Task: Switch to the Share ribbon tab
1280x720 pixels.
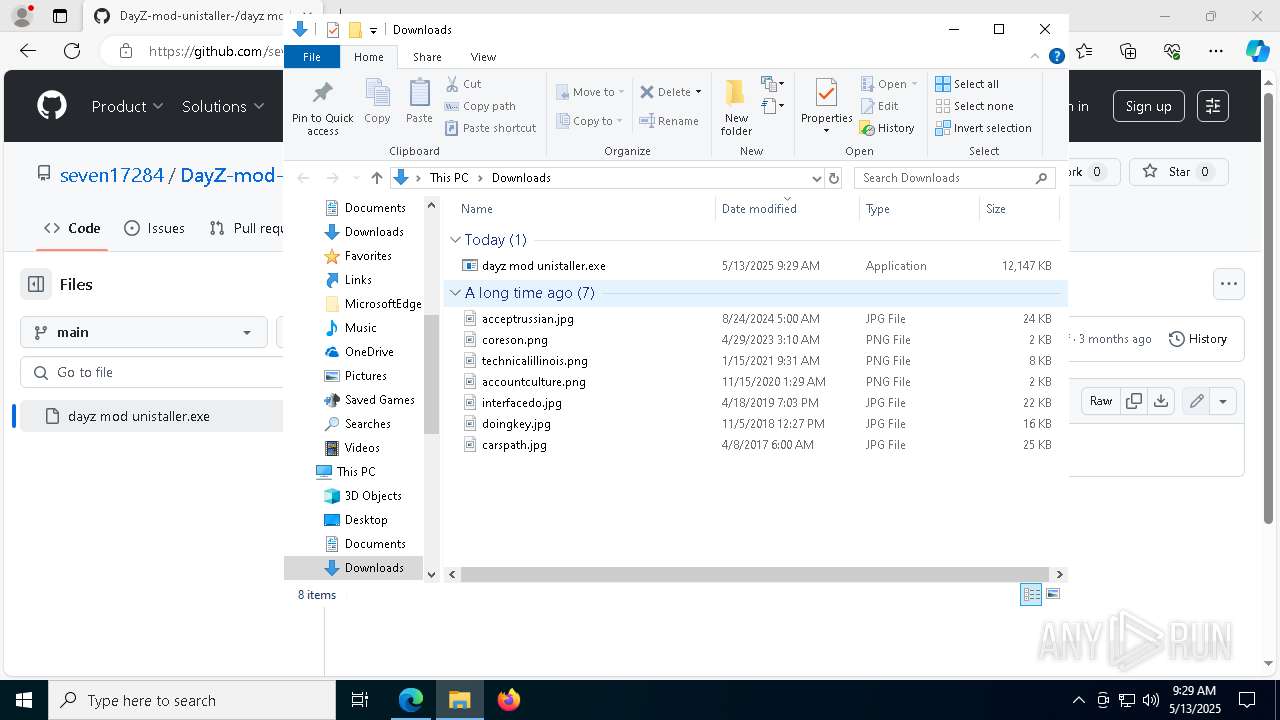Action: (x=427, y=57)
